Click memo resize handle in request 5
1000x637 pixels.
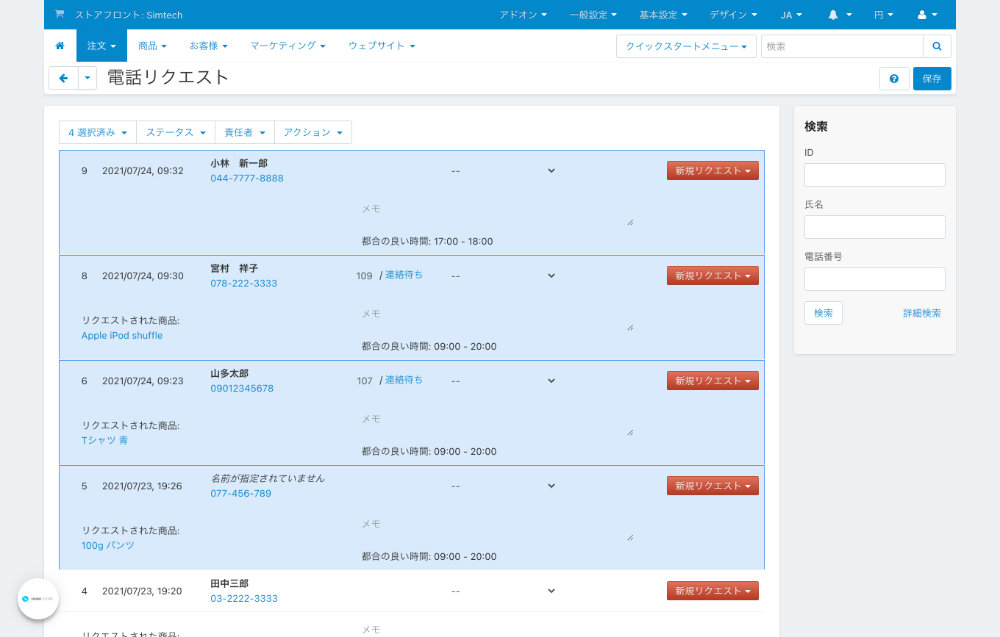click(630, 538)
